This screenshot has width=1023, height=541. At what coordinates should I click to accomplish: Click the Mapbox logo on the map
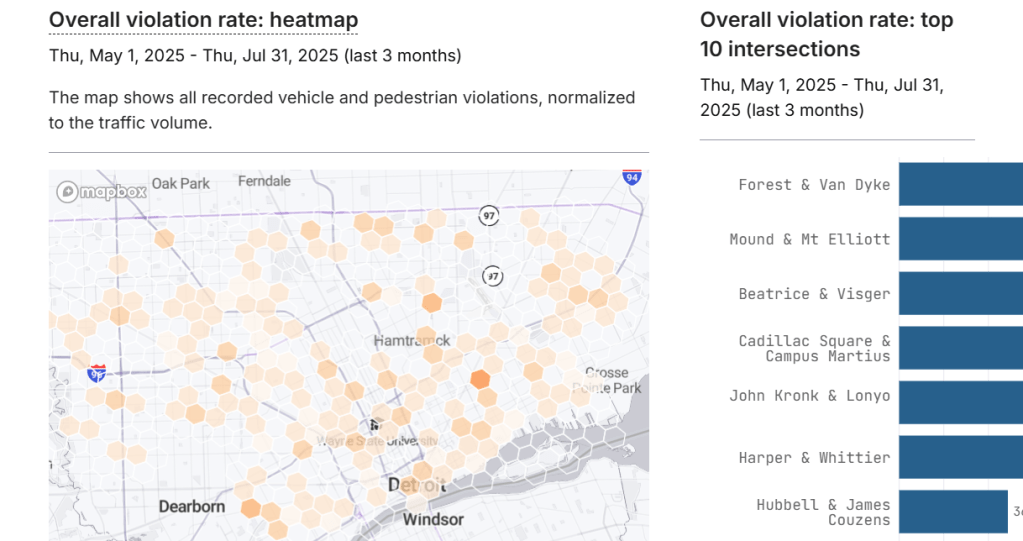[x=102, y=191]
